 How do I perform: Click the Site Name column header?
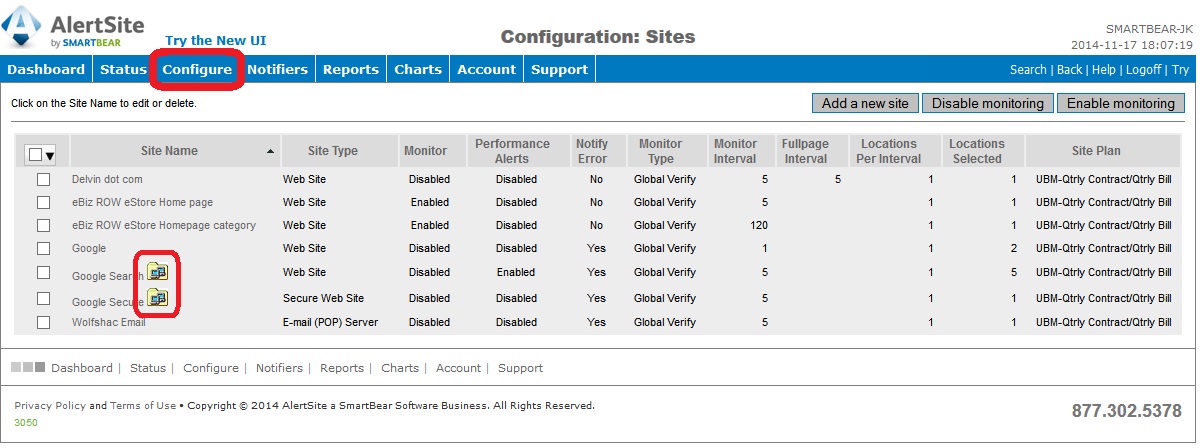coord(169,151)
